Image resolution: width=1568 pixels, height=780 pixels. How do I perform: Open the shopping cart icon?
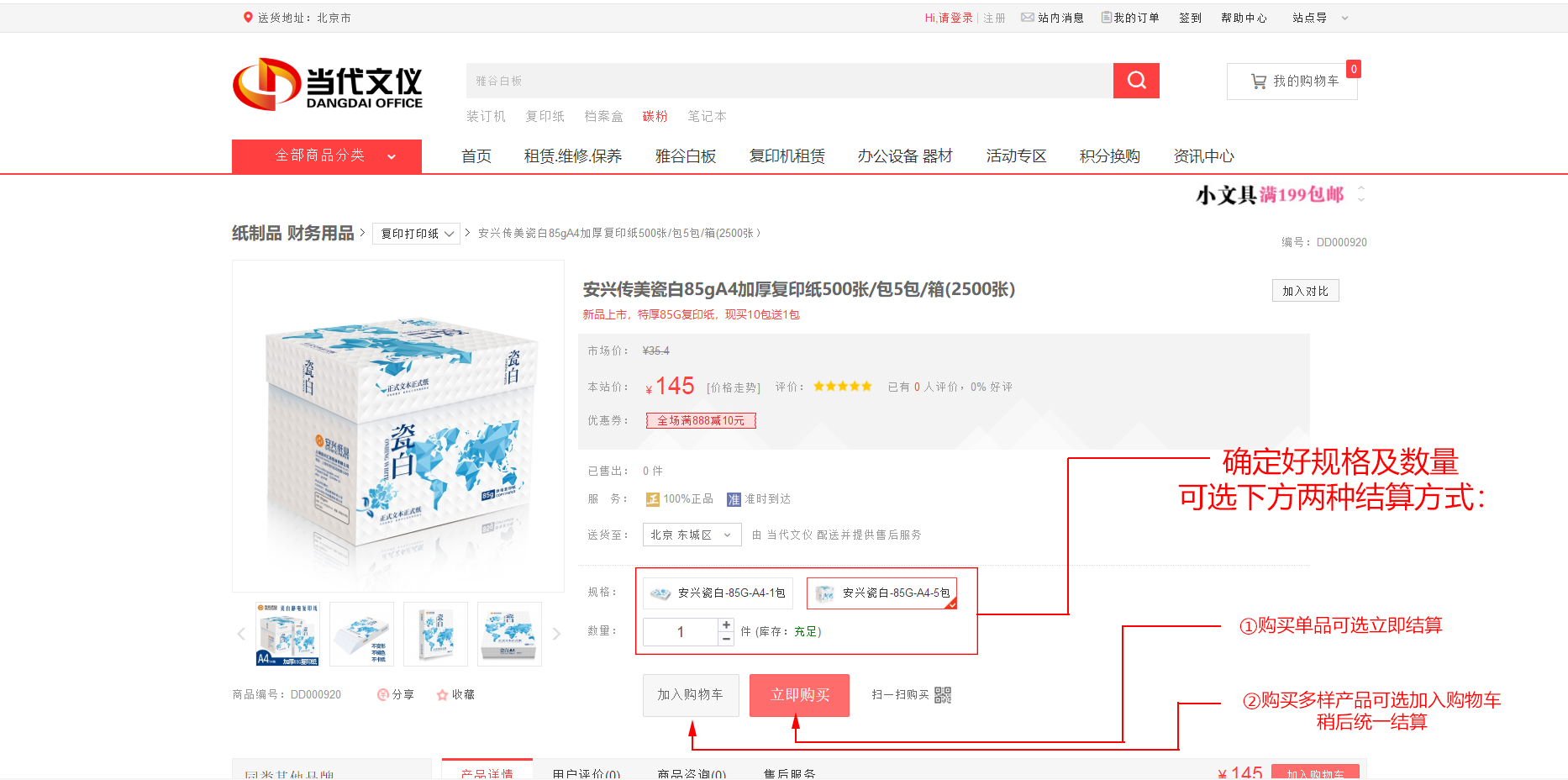pos(1259,82)
